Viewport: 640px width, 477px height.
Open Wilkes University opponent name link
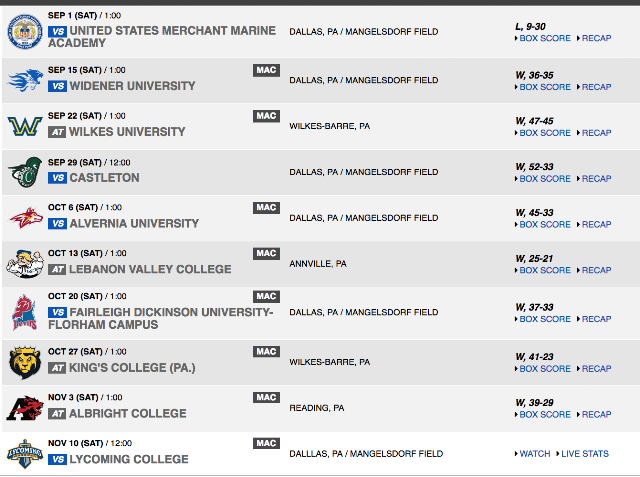[x=127, y=132]
